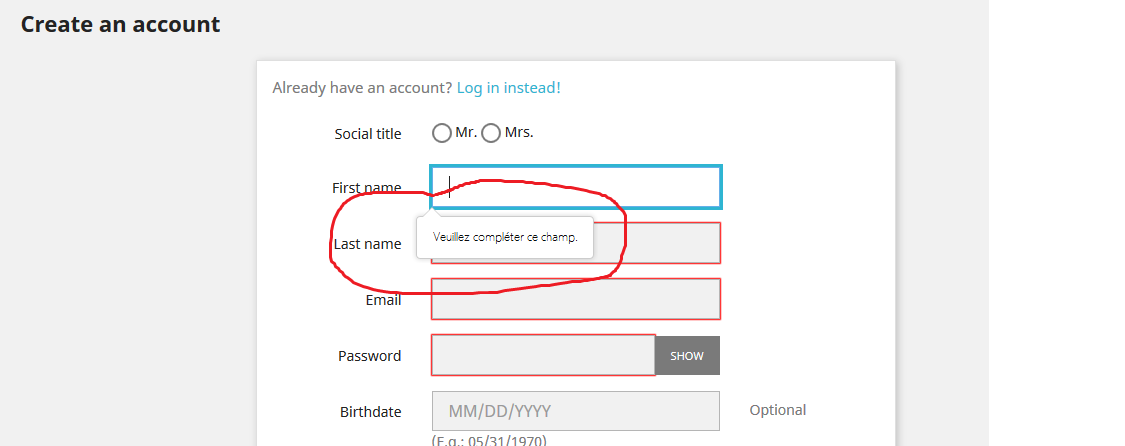The height and width of the screenshot is (446, 1125).
Task: Open the "Log in instead!" link
Action: (x=508, y=88)
